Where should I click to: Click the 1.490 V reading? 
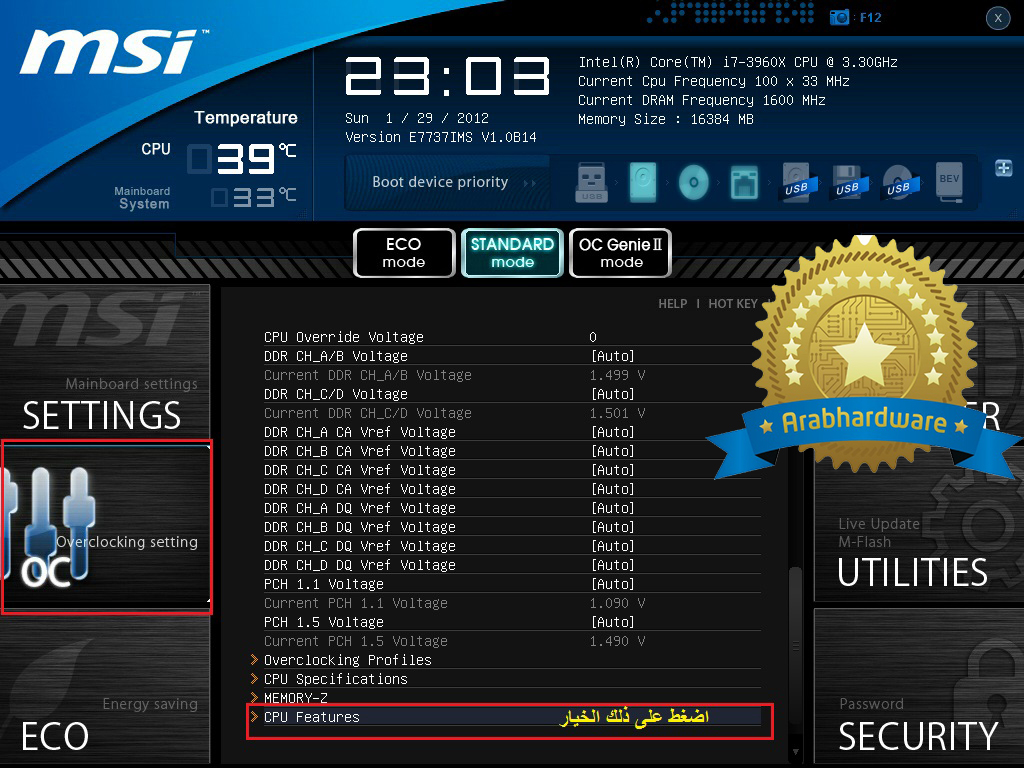[x=617, y=641]
